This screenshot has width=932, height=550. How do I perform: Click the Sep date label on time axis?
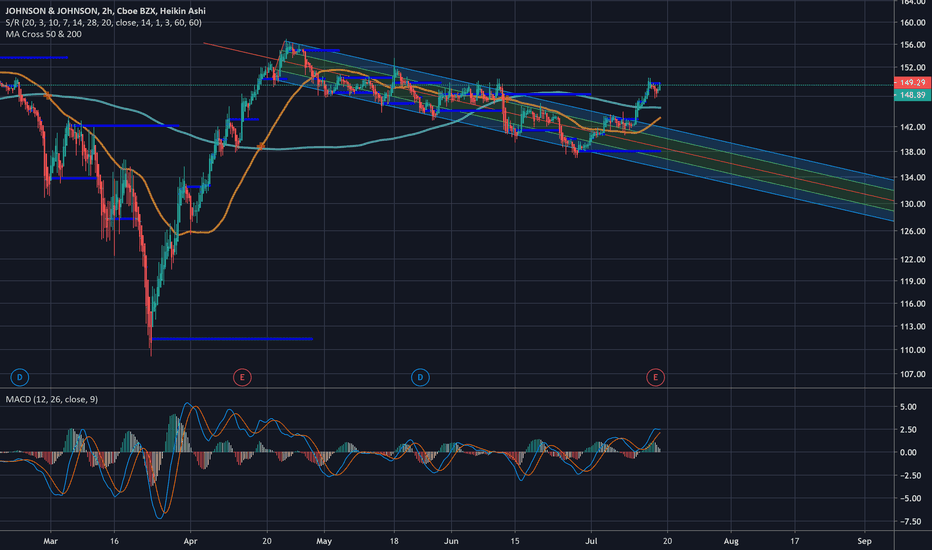(x=864, y=540)
